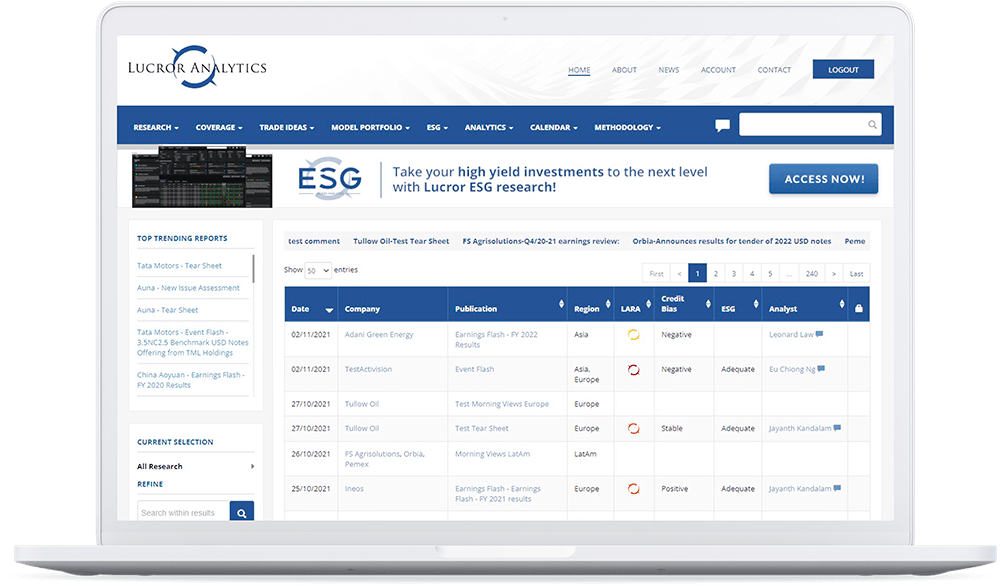Image resolution: width=1000 pixels, height=586 pixels.
Task: Click the Lucror Analytics logo
Action: 197,67
